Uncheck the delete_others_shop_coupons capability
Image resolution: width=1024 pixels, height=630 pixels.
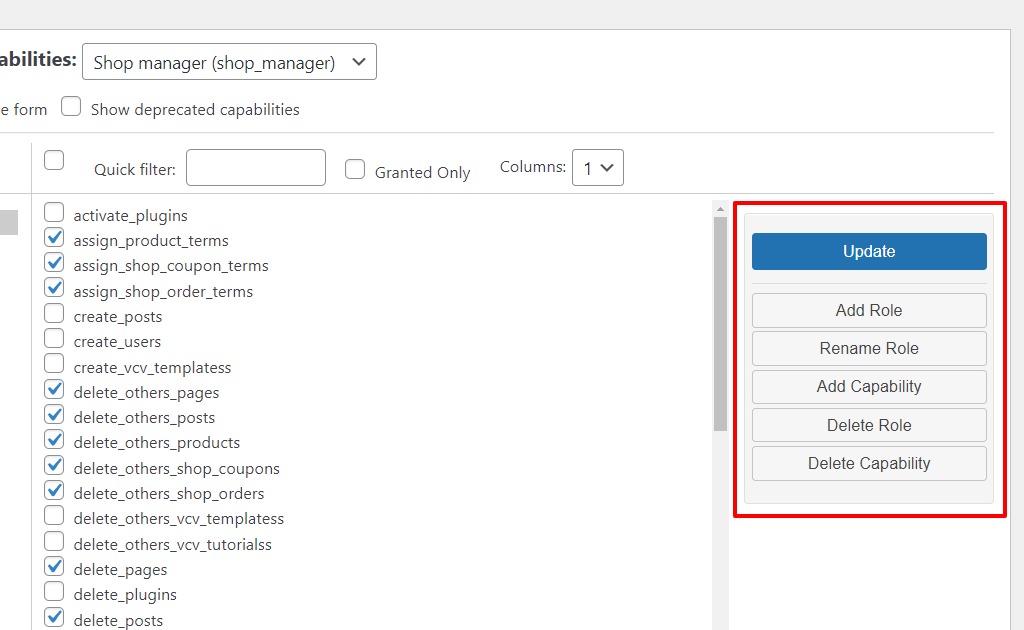click(54, 465)
